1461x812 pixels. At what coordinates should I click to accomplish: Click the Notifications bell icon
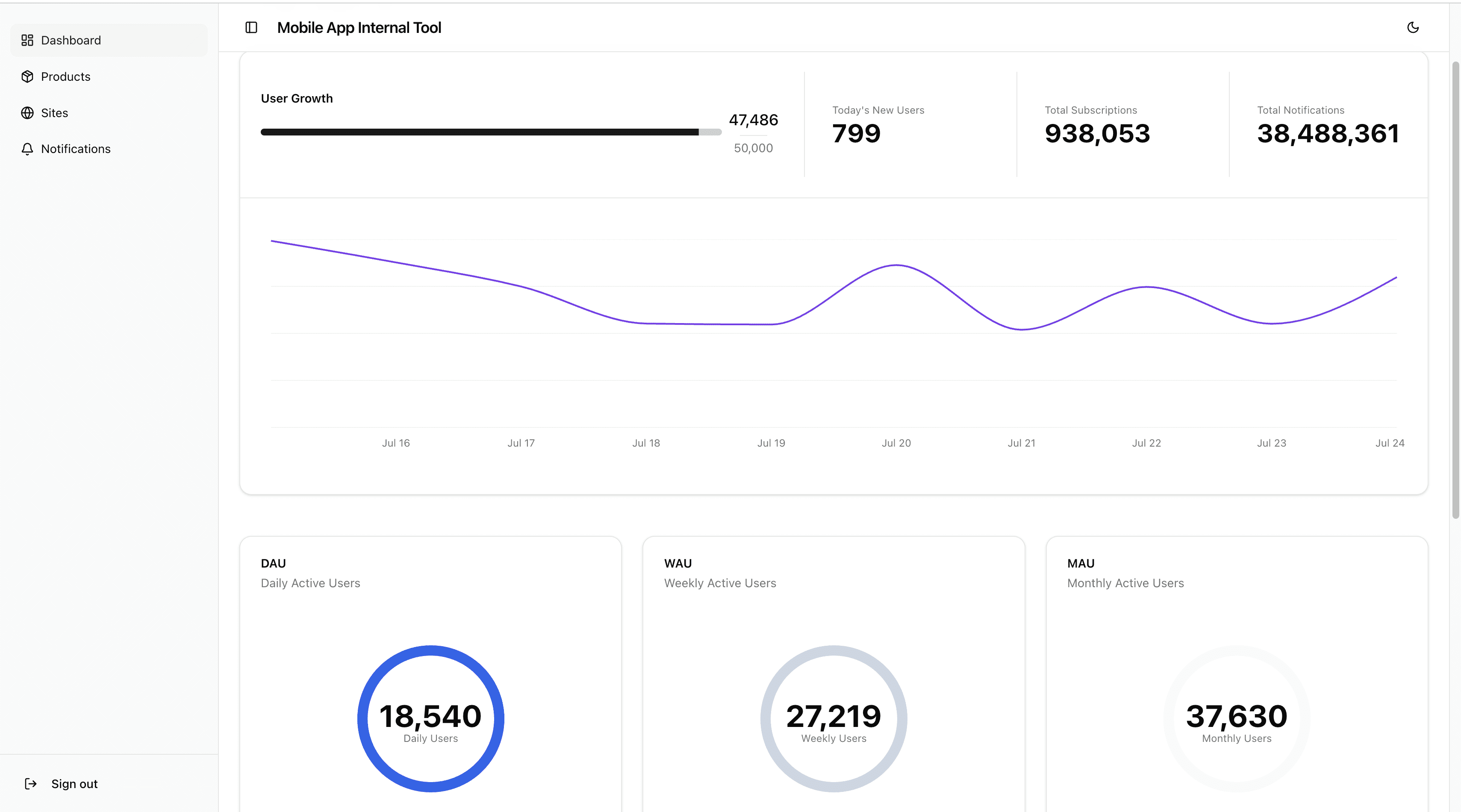(27, 149)
